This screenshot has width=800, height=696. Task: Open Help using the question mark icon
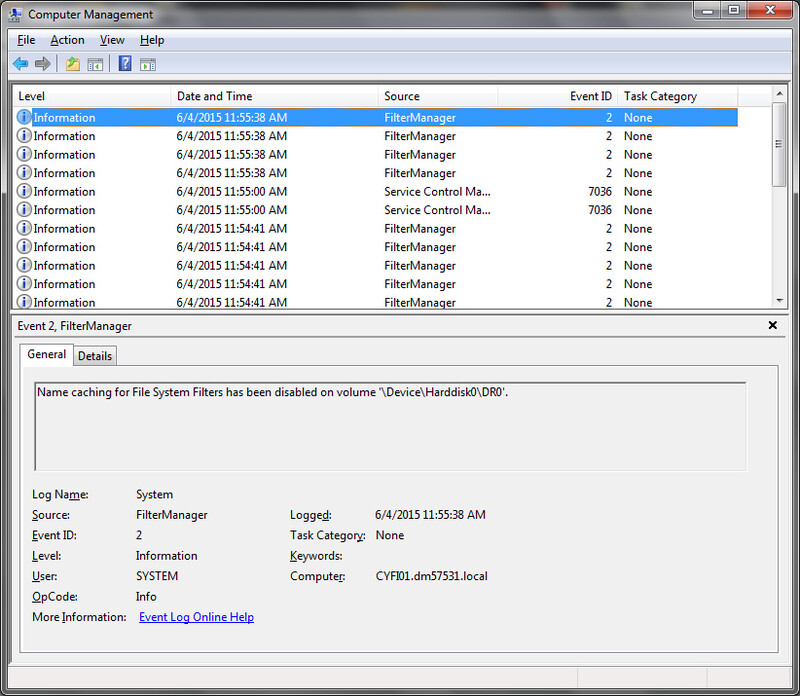[x=122, y=63]
